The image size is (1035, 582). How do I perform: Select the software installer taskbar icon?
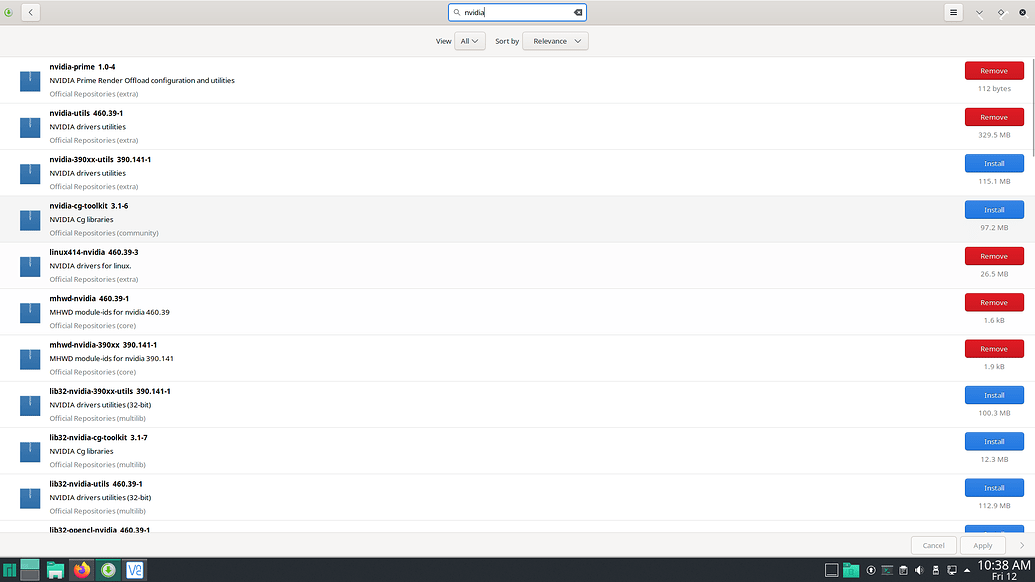tap(108, 570)
